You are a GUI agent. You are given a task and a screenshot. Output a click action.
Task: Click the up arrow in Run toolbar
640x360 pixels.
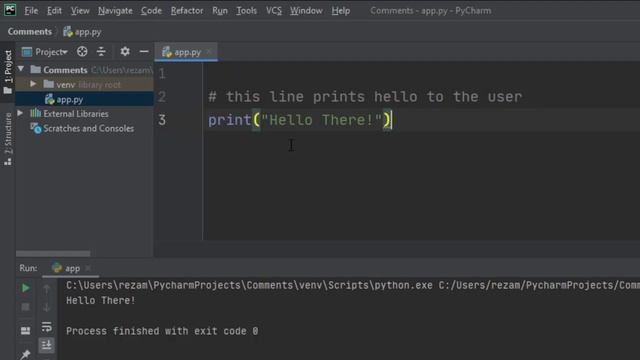click(47, 289)
